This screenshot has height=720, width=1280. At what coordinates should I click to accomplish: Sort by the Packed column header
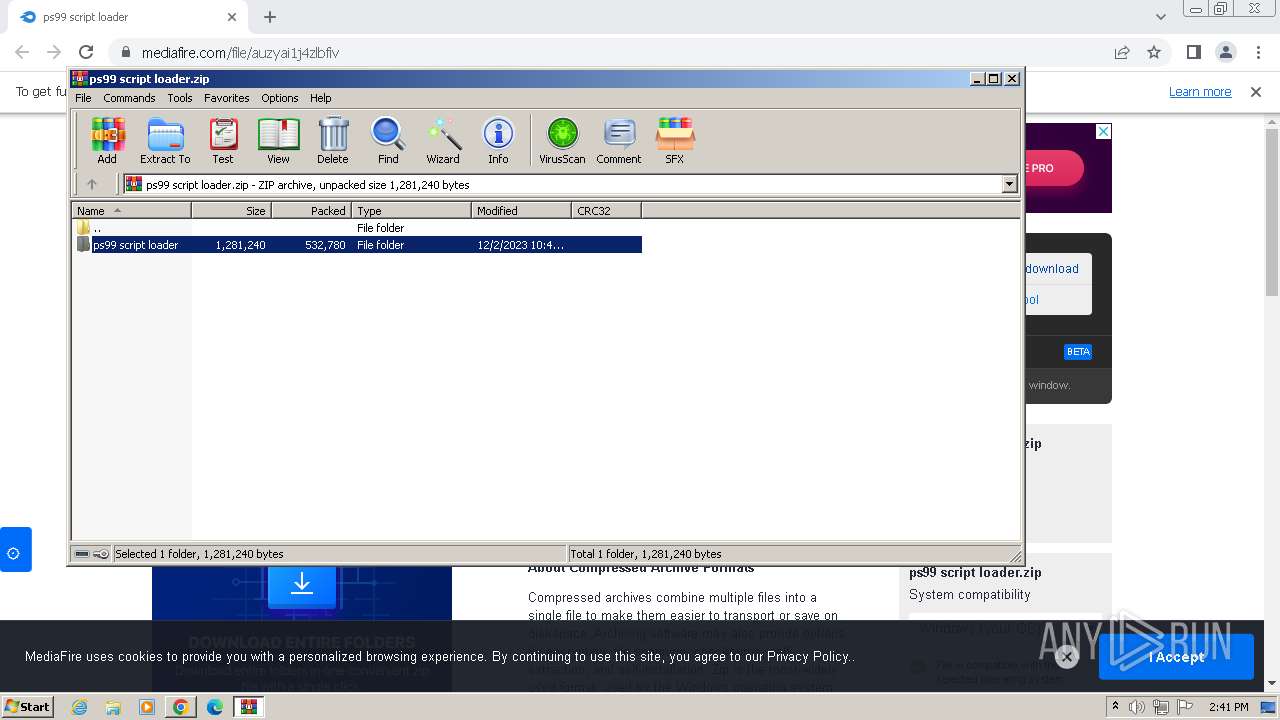(x=311, y=210)
